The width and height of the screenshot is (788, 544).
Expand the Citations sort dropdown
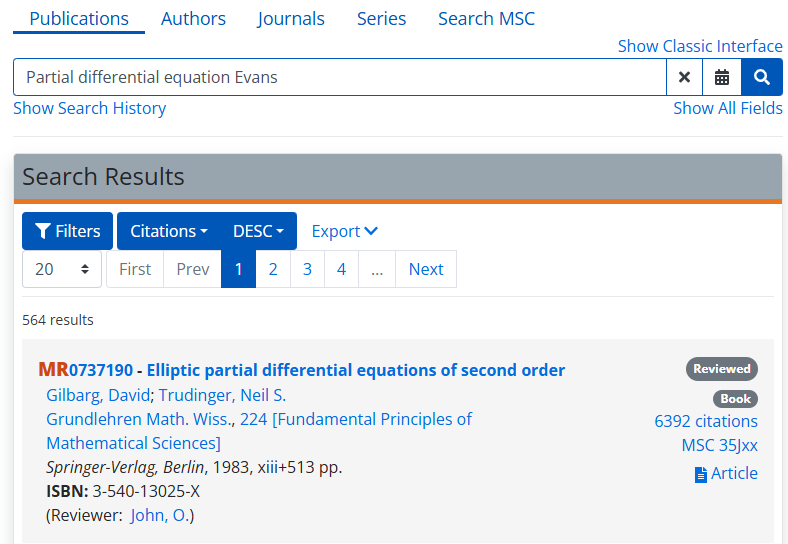tap(168, 231)
